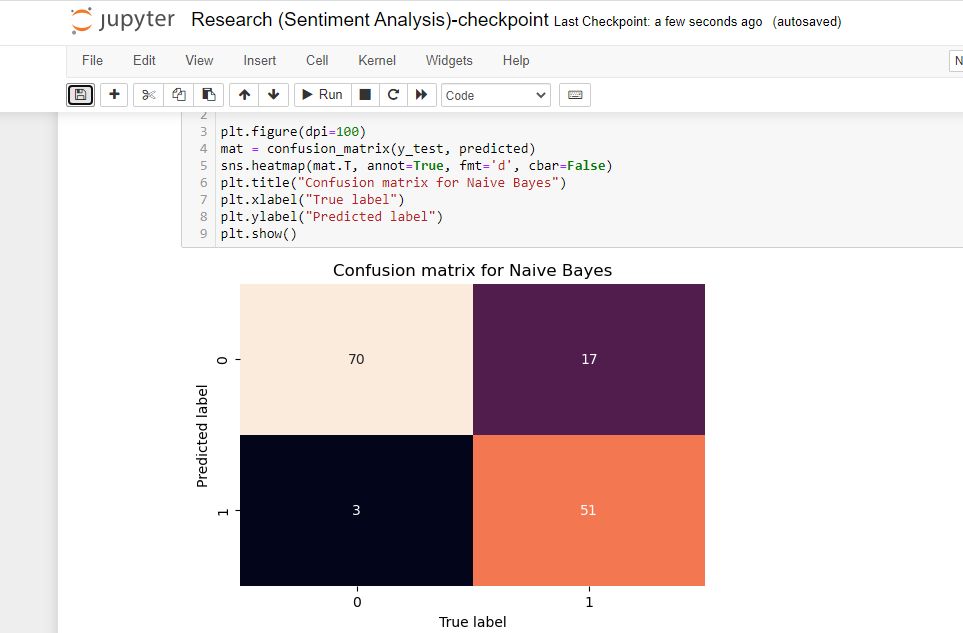963x633 pixels.
Task: Move selected cell up
Action: [x=244, y=95]
